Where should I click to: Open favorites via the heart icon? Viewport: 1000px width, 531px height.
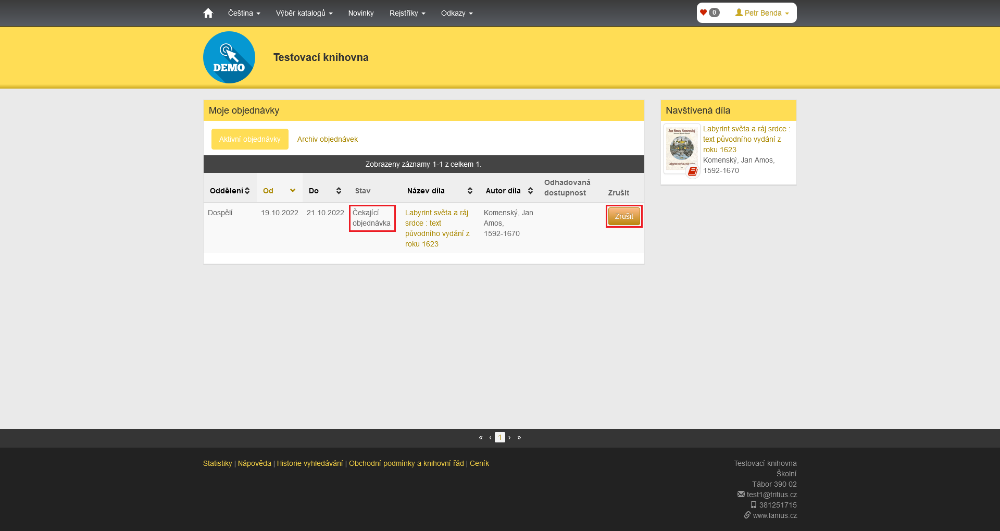click(709, 13)
